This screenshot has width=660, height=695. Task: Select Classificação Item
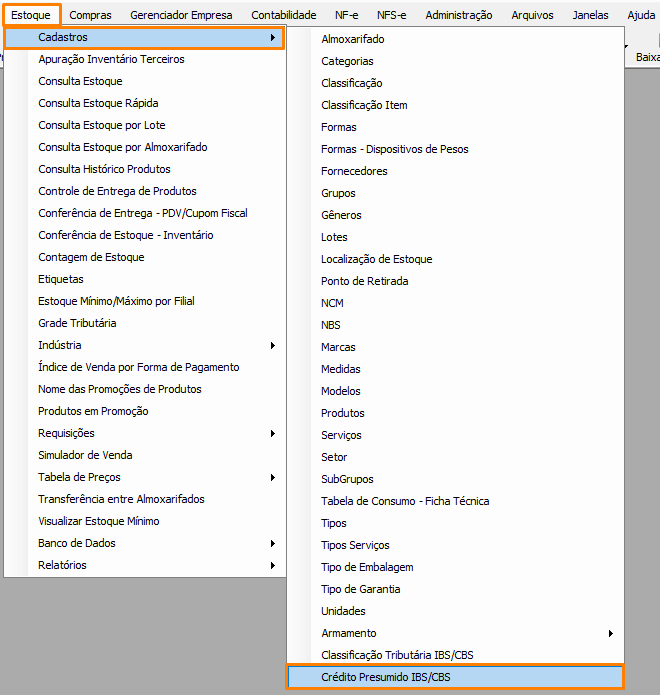click(455, 105)
